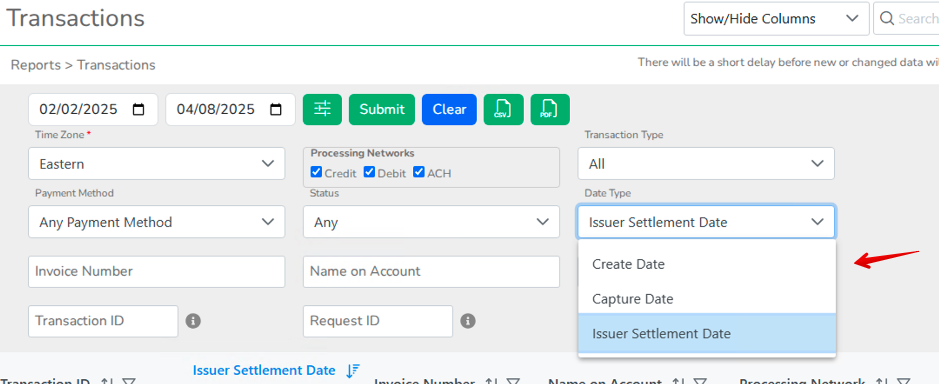Select Issuer Settlement Date option in list
The height and width of the screenshot is (384, 939).
pos(707,333)
